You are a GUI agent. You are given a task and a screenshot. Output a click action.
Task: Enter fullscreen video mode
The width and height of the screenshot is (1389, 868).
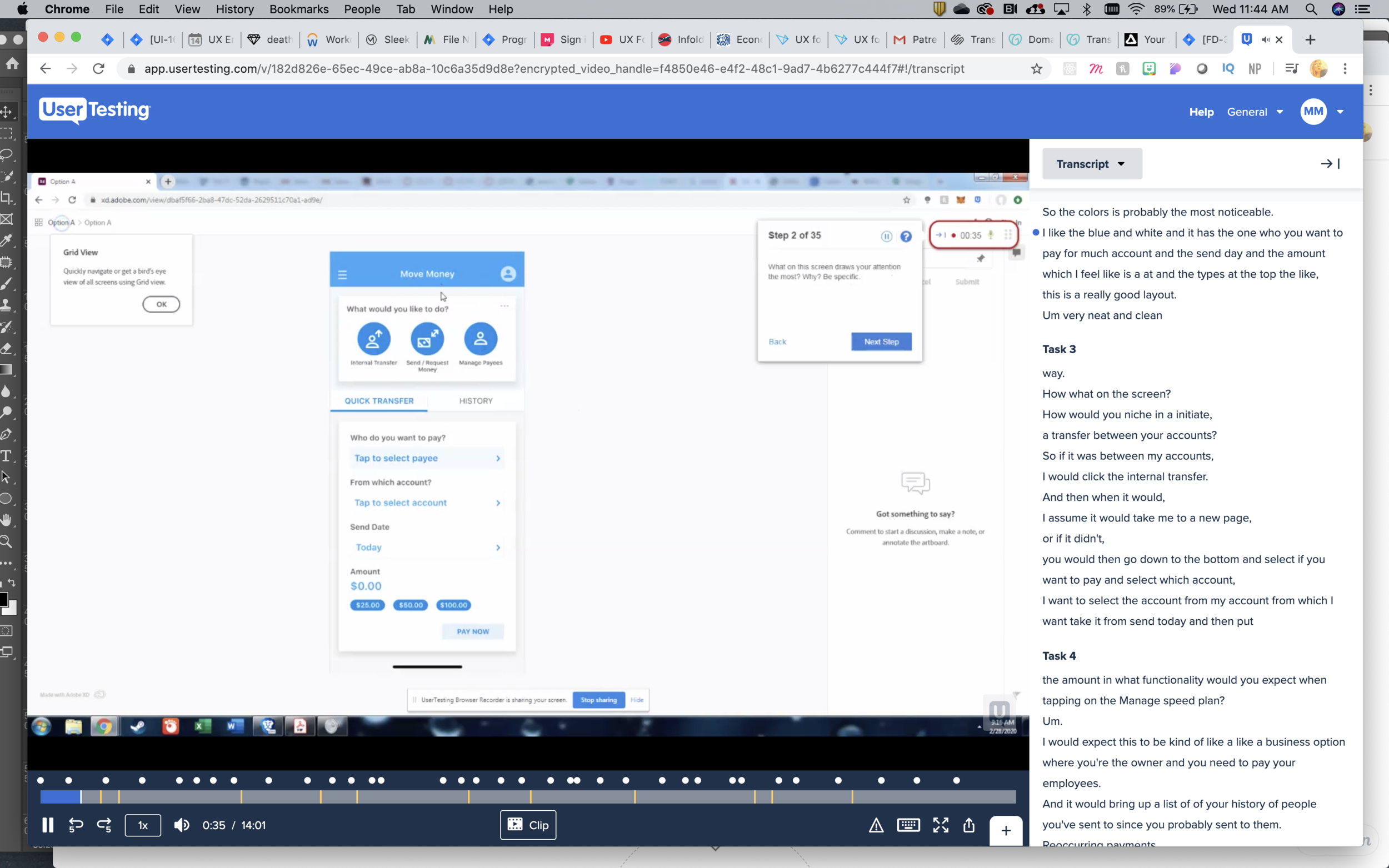[x=941, y=825]
